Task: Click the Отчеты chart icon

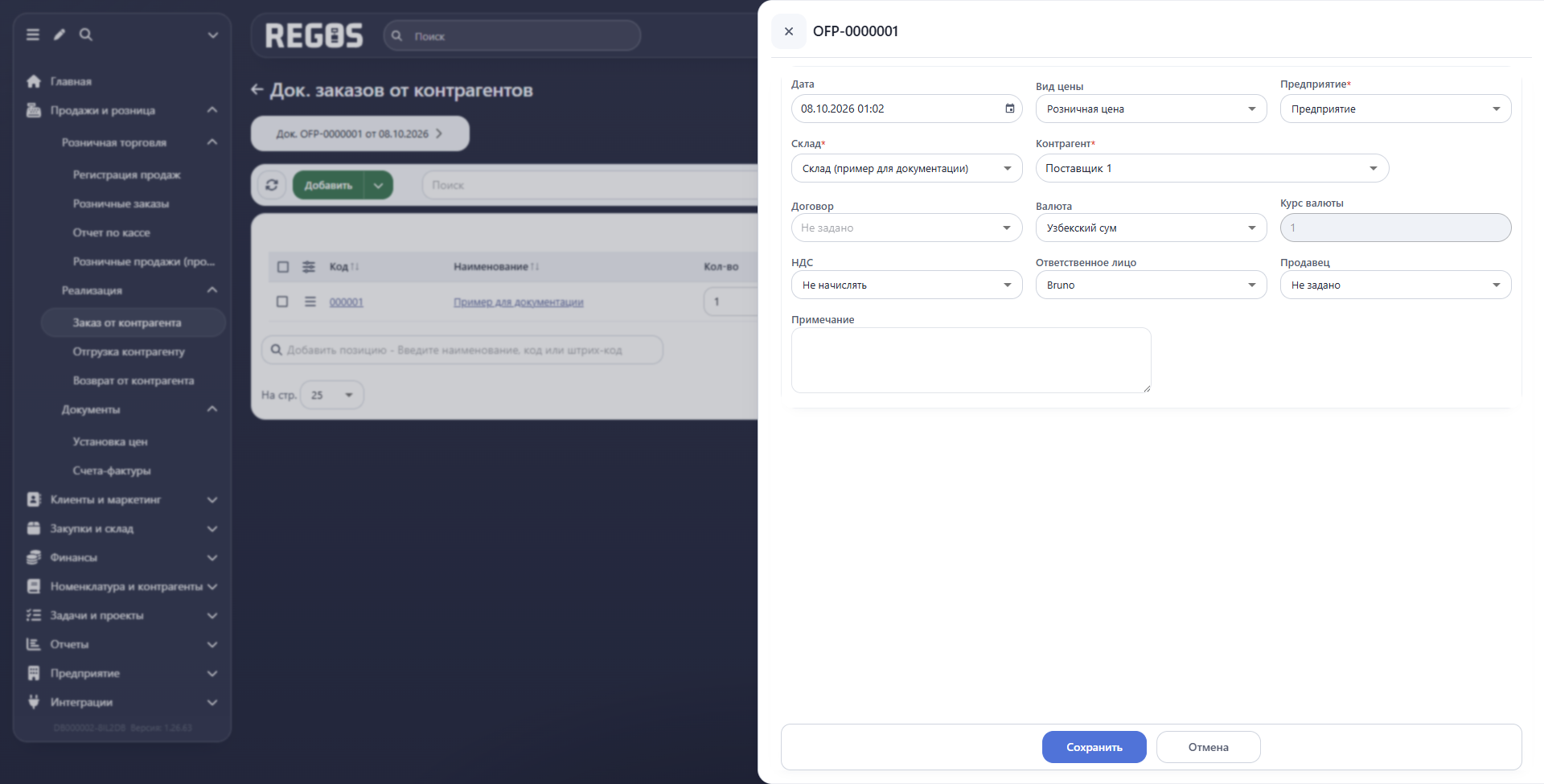Action: pyautogui.click(x=34, y=644)
